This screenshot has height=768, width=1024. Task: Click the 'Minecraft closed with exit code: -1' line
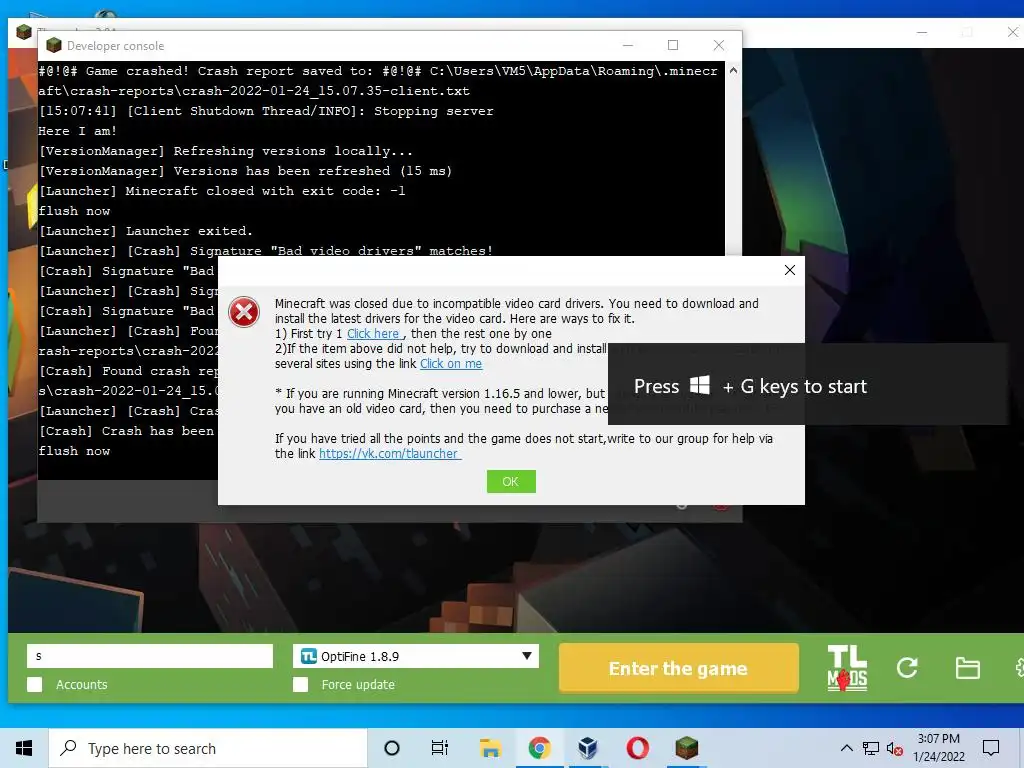coord(222,191)
